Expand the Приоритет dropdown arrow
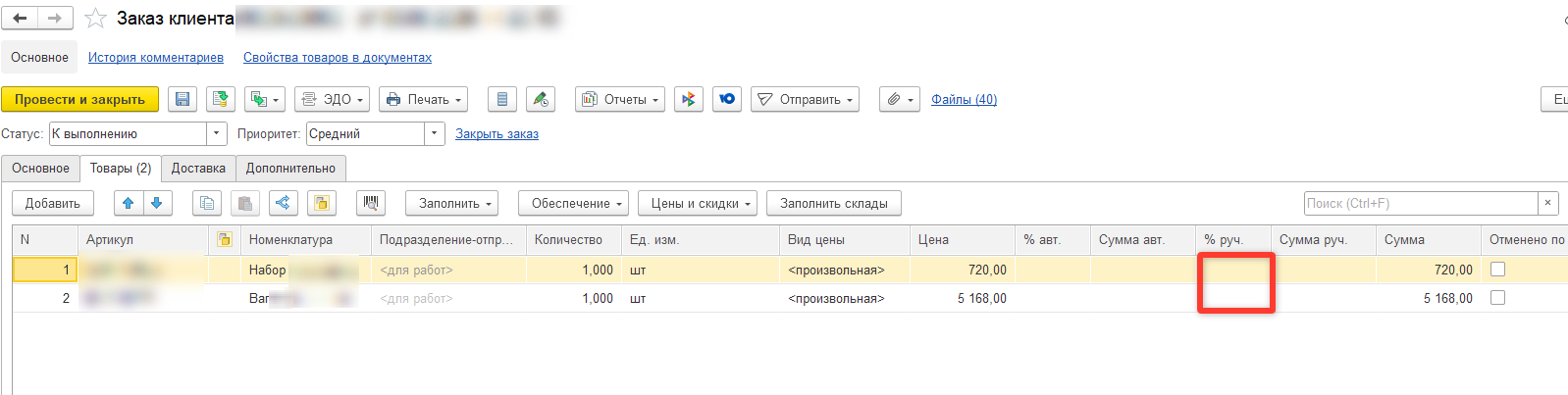Image resolution: width=1568 pixels, height=395 pixels. 435,133
